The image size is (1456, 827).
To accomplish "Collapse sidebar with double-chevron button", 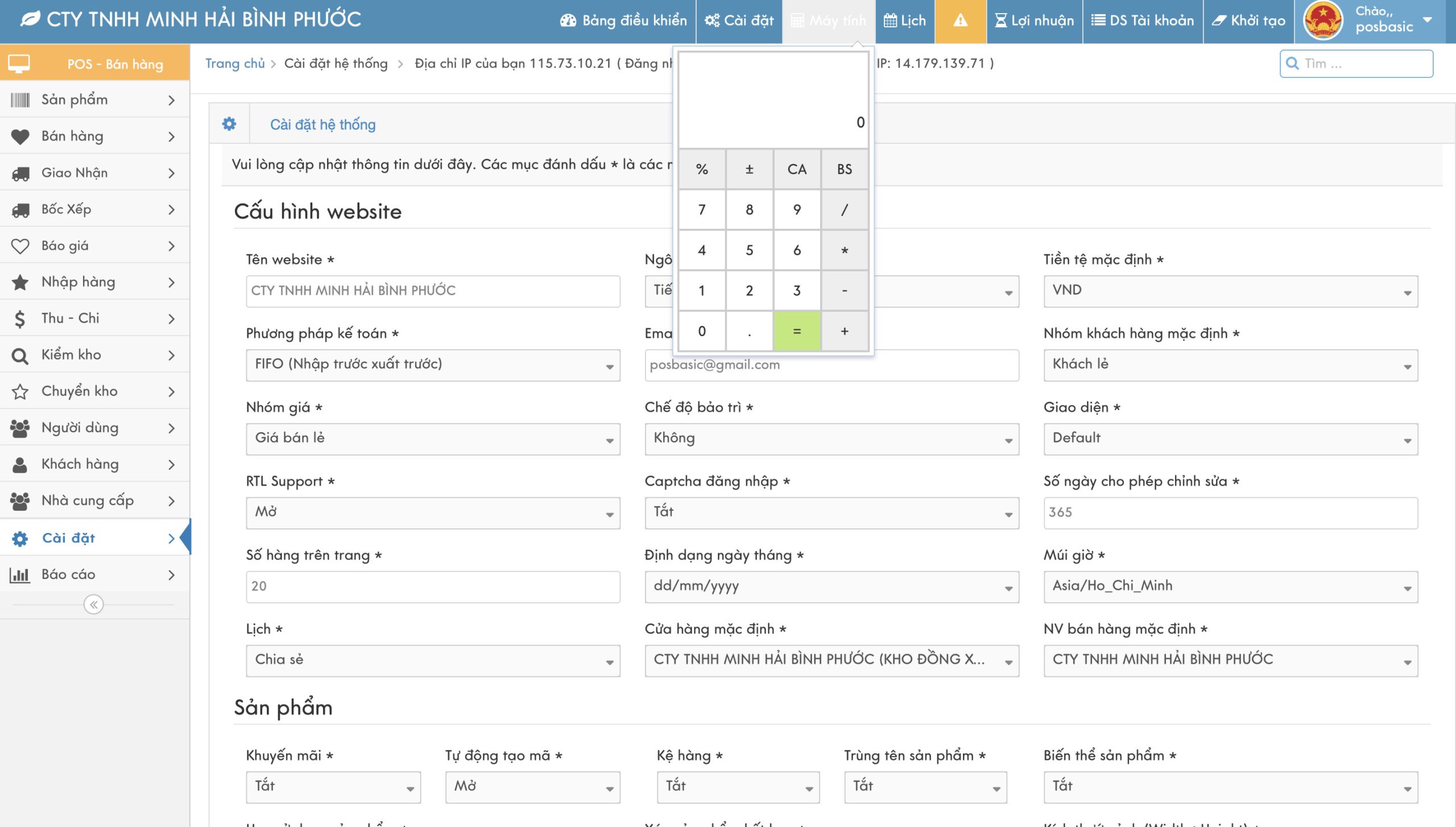I will coord(94,604).
